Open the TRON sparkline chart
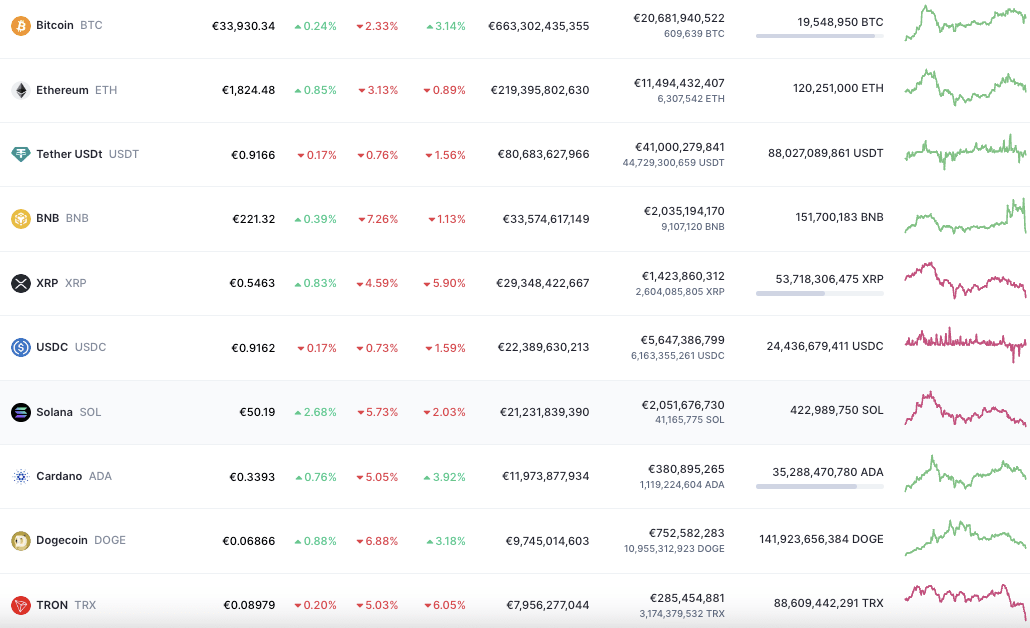This screenshot has height=628, width=1030. [x=965, y=602]
